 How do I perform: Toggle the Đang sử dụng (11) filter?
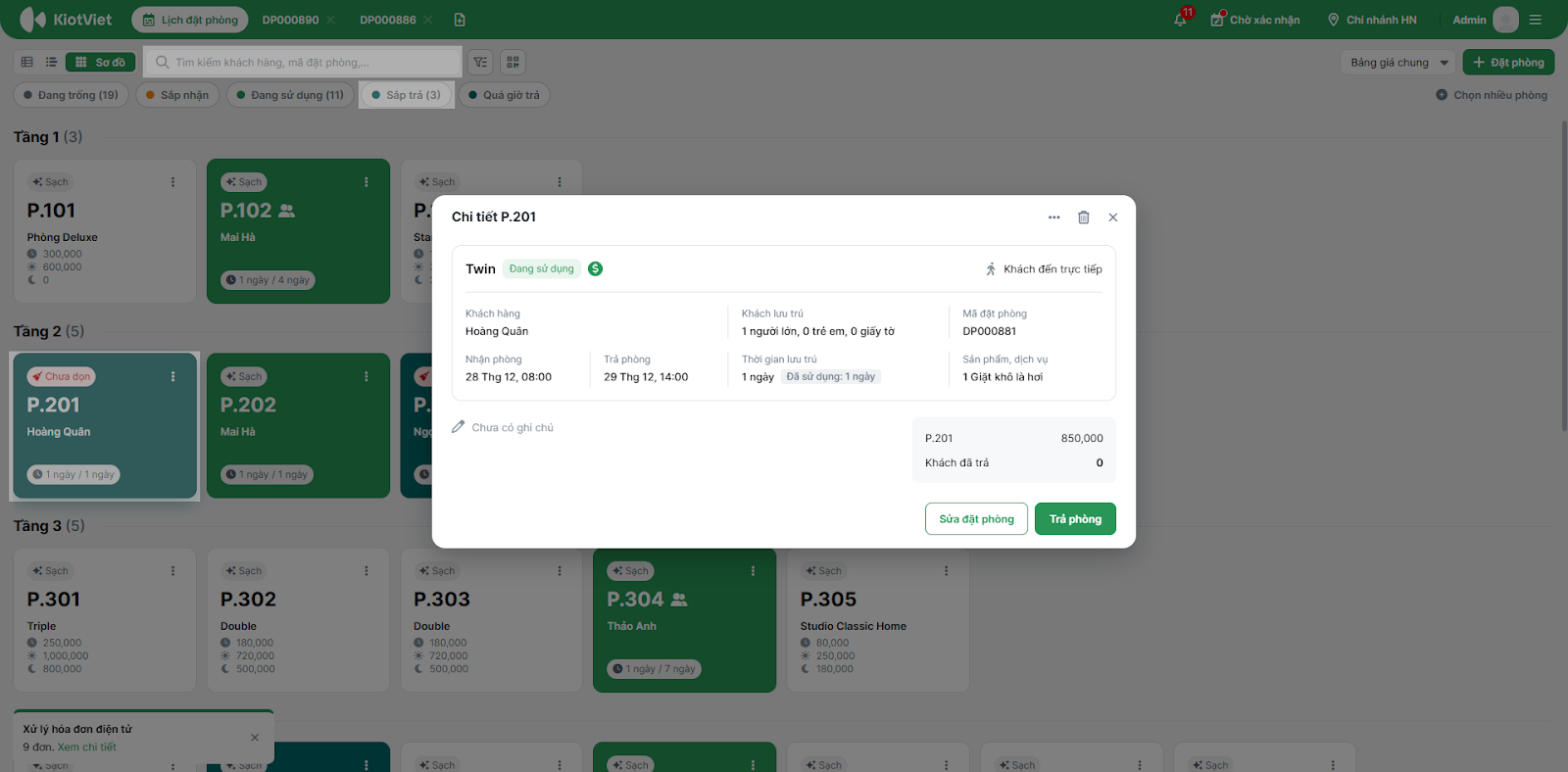pos(290,95)
